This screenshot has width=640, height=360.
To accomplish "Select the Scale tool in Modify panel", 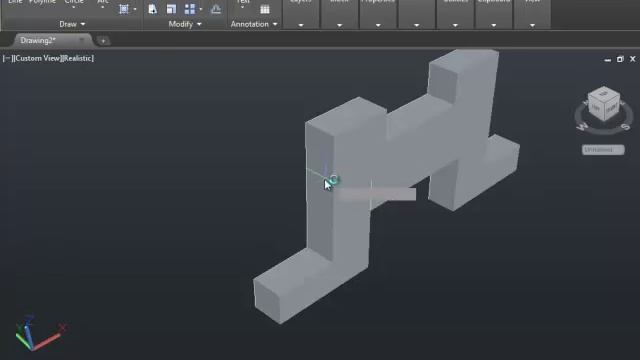I will [x=171, y=9].
